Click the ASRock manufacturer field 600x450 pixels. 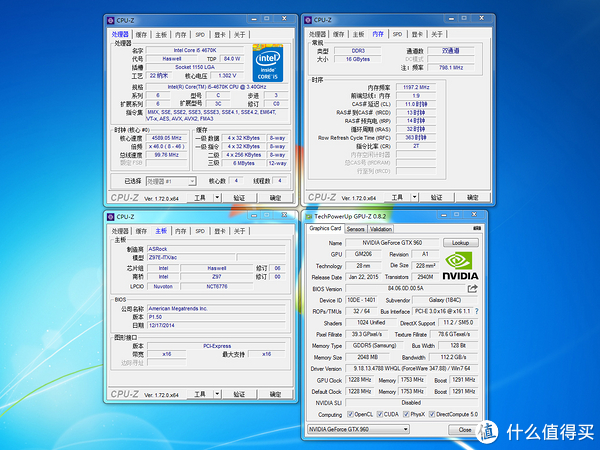tap(217, 249)
